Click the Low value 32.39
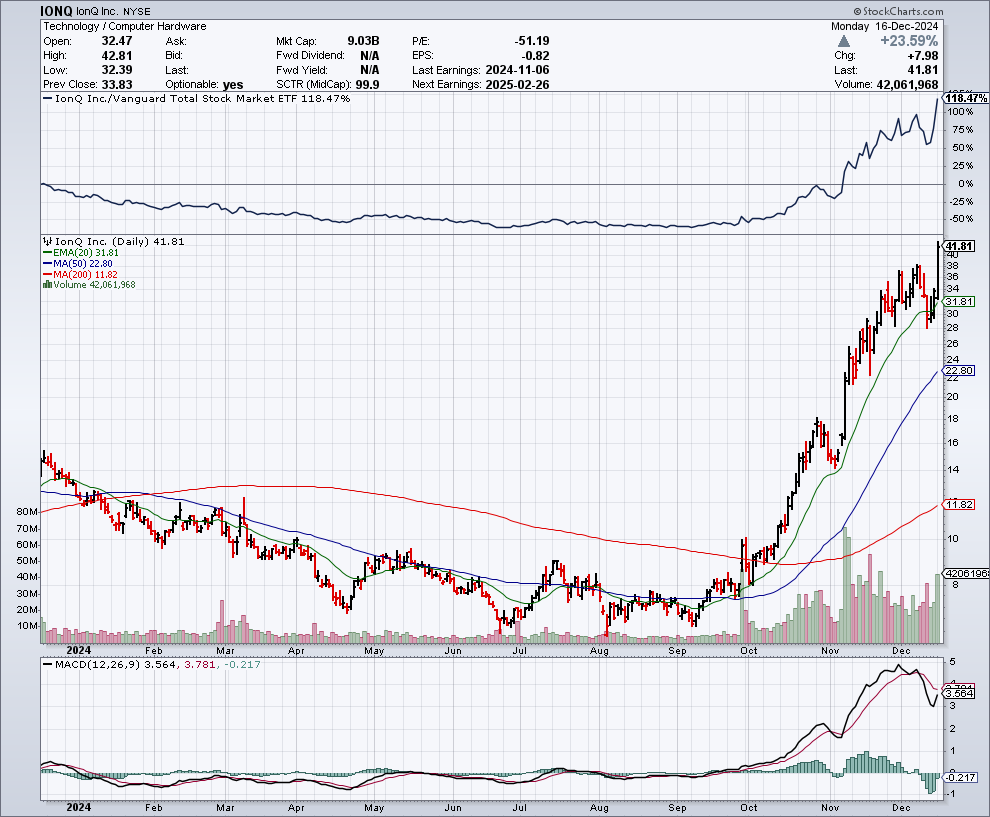Viewport: 990px width, 817px height. click(x=117, y=70)
